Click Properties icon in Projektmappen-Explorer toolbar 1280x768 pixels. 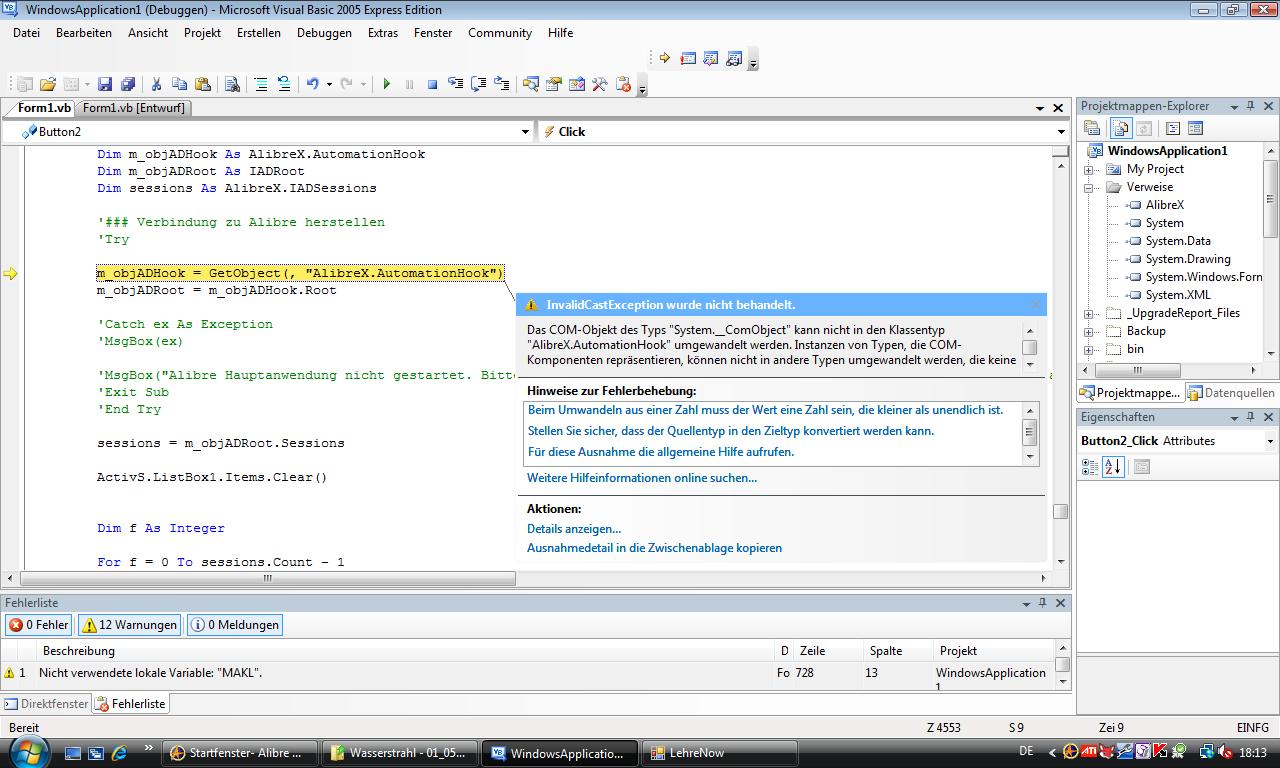(x=1092, y=128)
